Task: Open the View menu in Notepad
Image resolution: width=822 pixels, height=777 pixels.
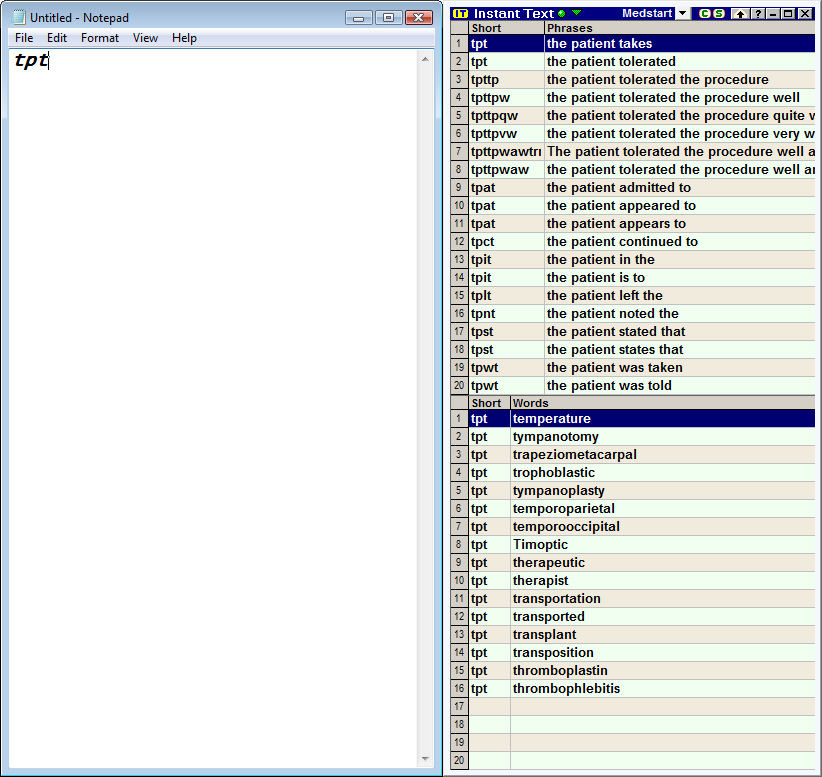Action: click(x=145, y=38)
